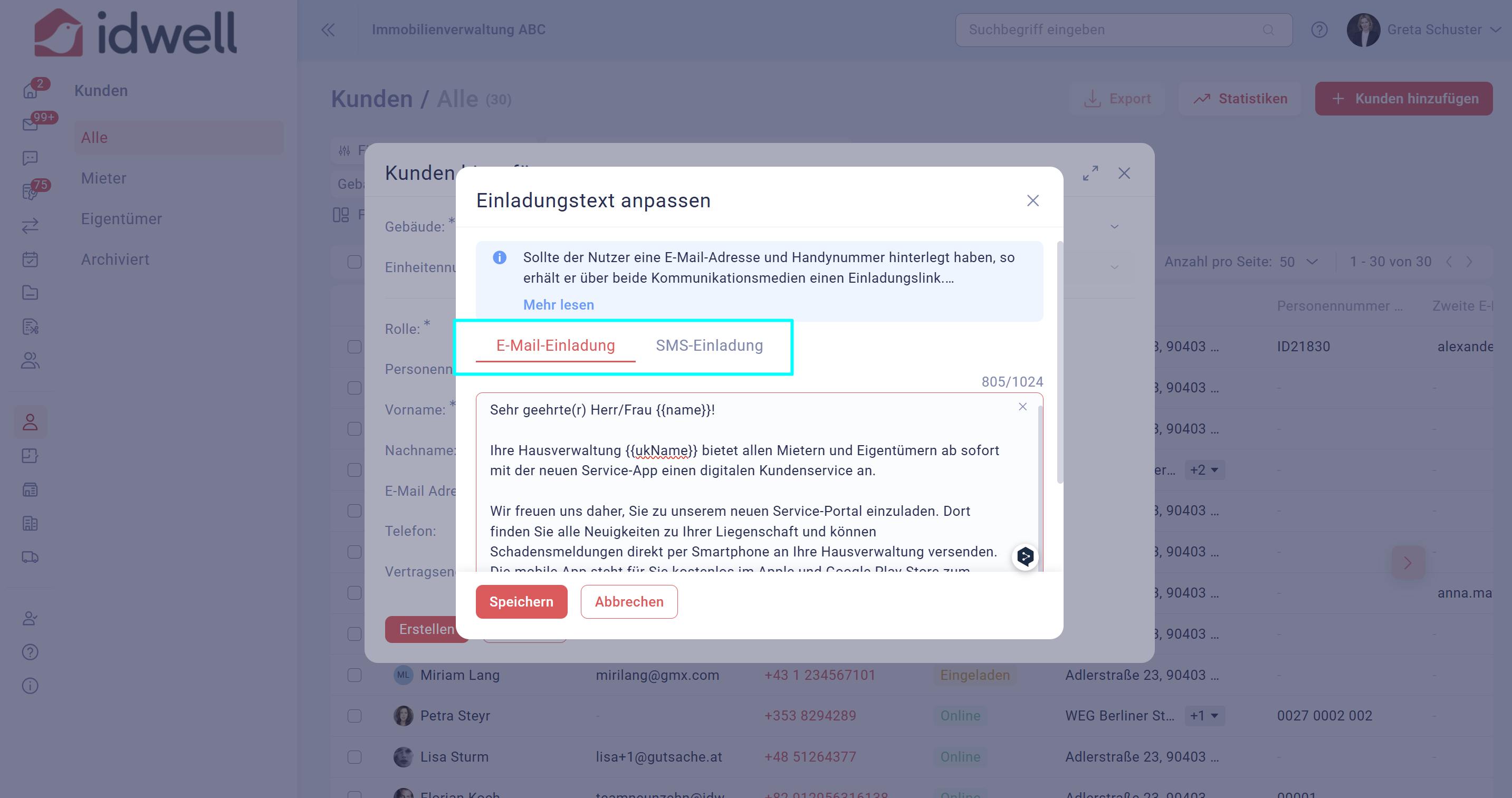Image resolution: width=1512 pixels, height=798 pixels.
Task: Select the checkbox beside Petra Steyr
Action: tap(354, 716)
